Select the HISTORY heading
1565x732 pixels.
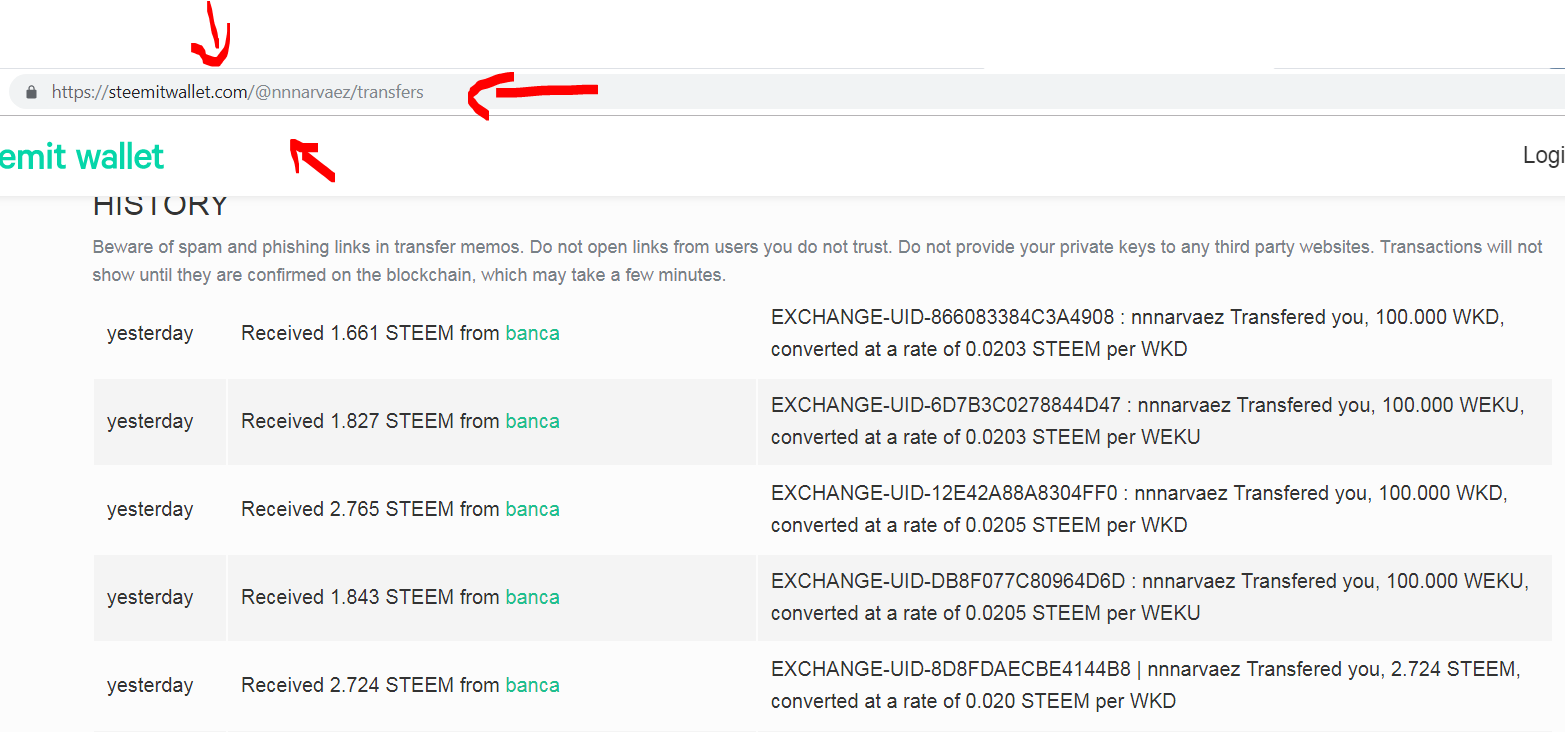pos(160,205)
